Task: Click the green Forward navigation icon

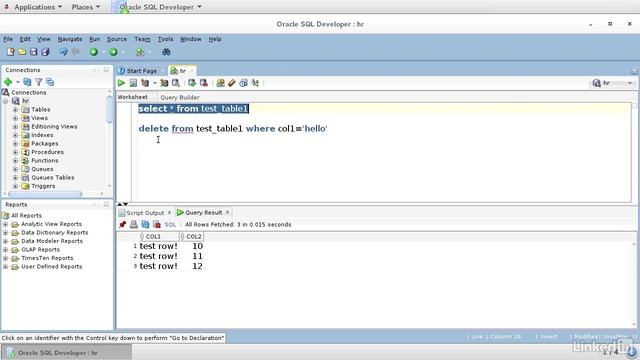Action: pos(113,52)
